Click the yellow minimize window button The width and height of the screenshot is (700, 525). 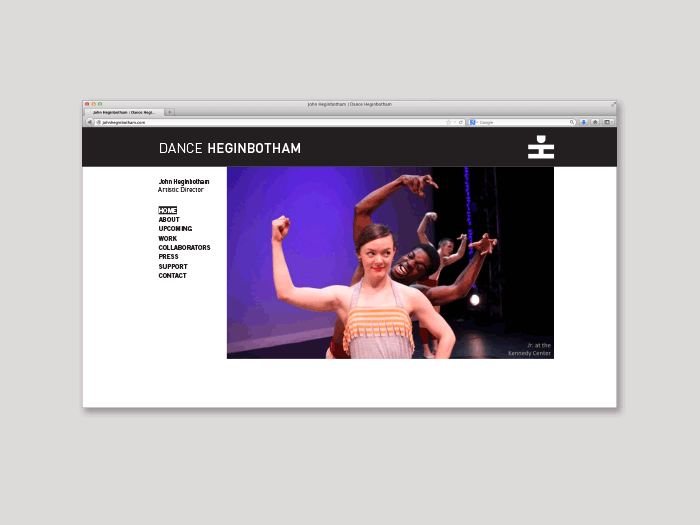coord(94,104)
